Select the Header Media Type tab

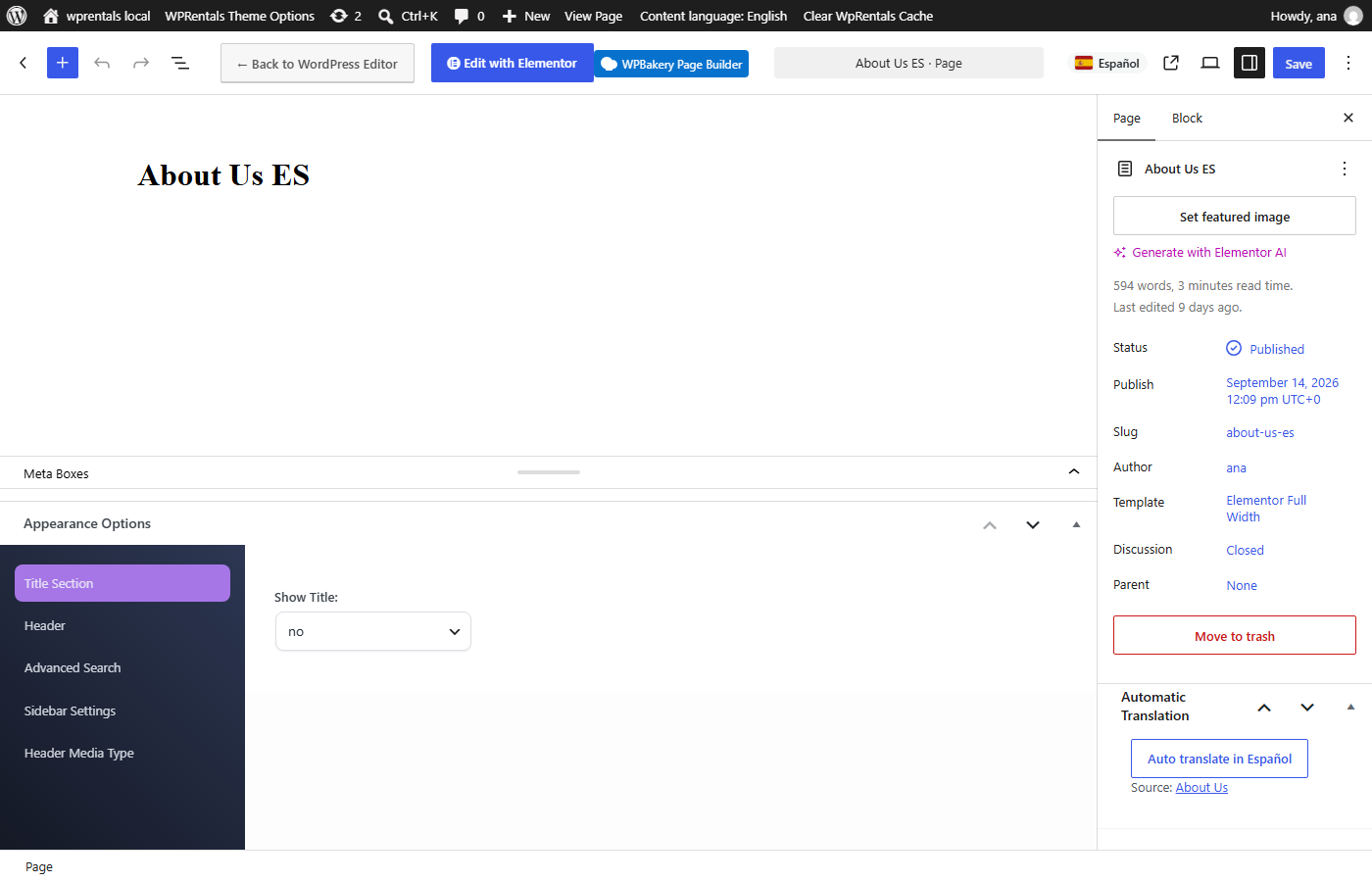pos(122,753)
